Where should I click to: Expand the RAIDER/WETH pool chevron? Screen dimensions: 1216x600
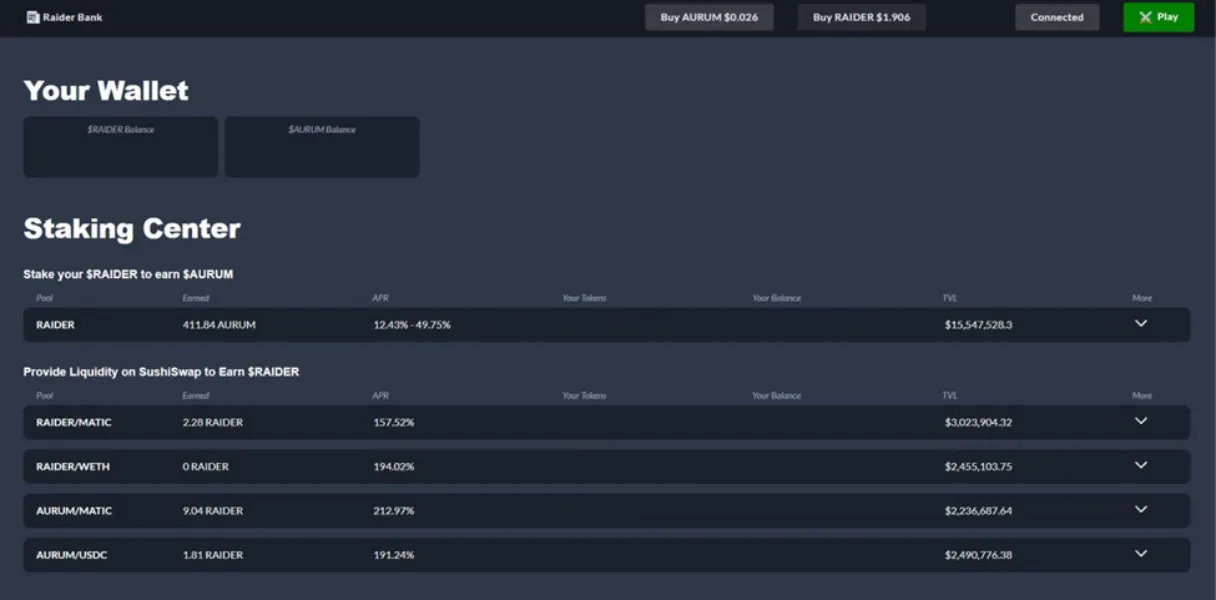(x=1140, y=466)
